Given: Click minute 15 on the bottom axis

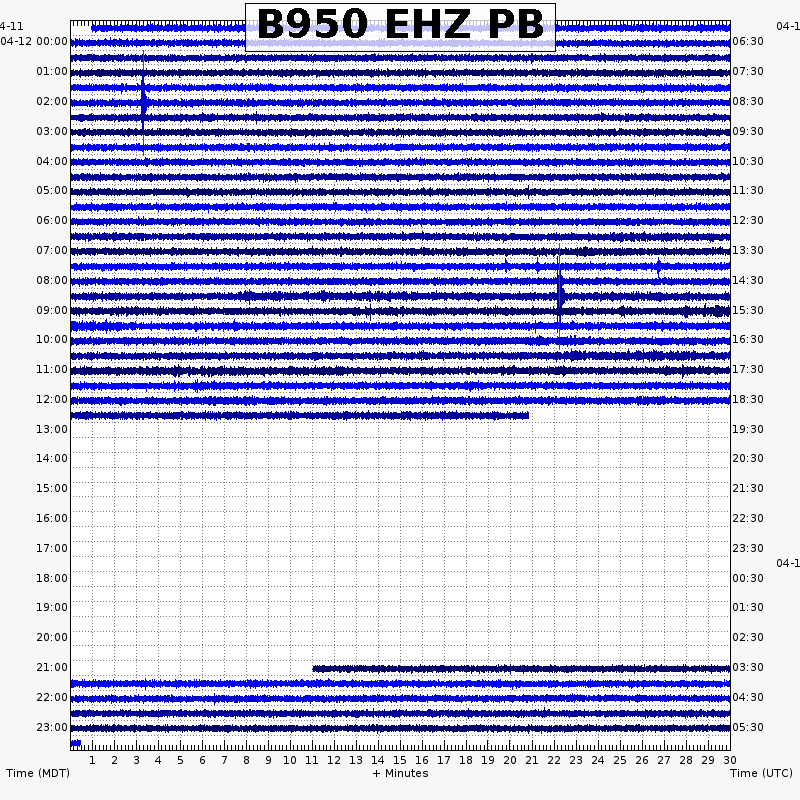Looking at the screenshot, I should click(x=400, y=761).
